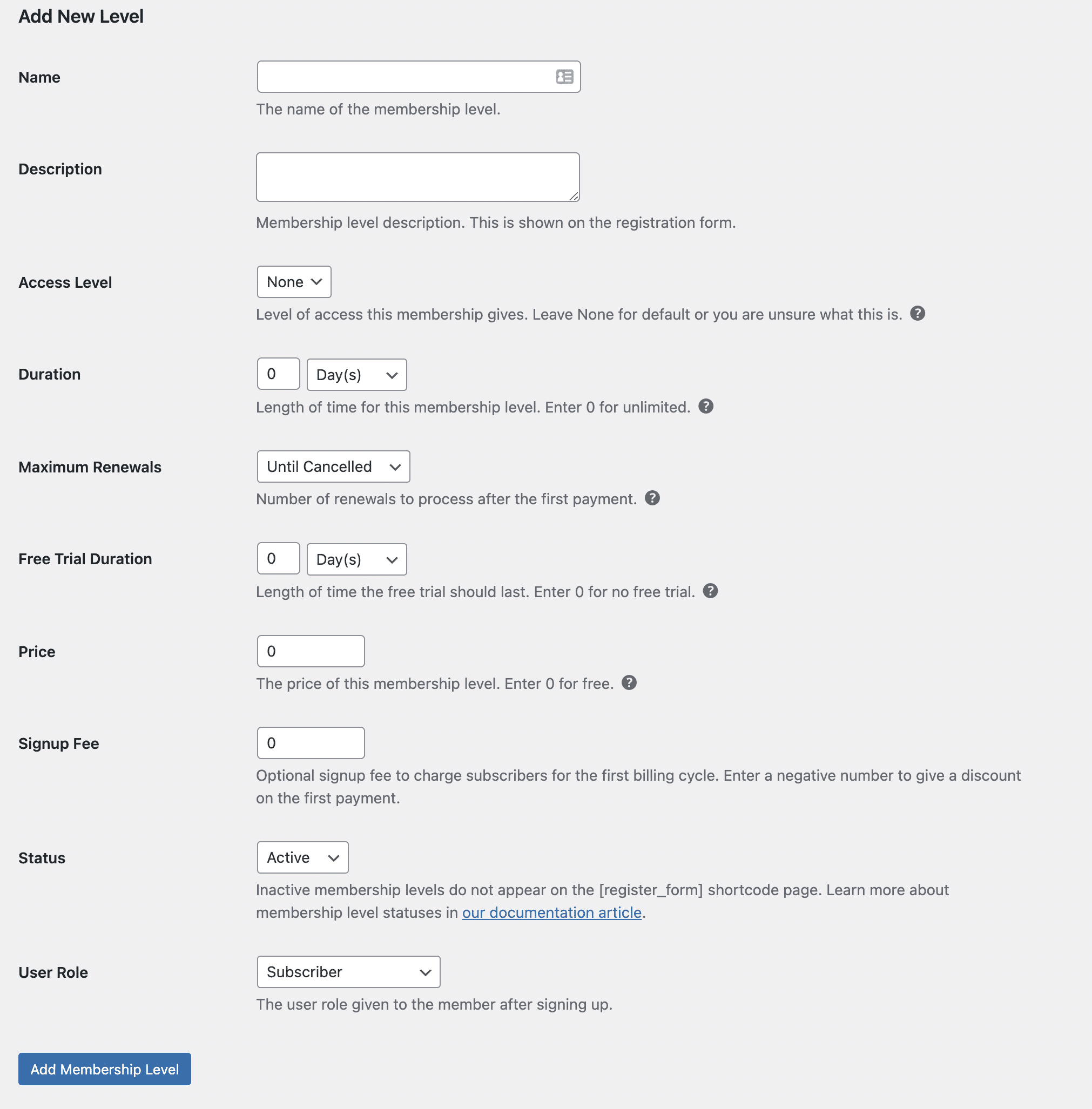Screen dimensions: 1092x1109
Task: Click the Signup Fee input field
Action: [311, 743]
